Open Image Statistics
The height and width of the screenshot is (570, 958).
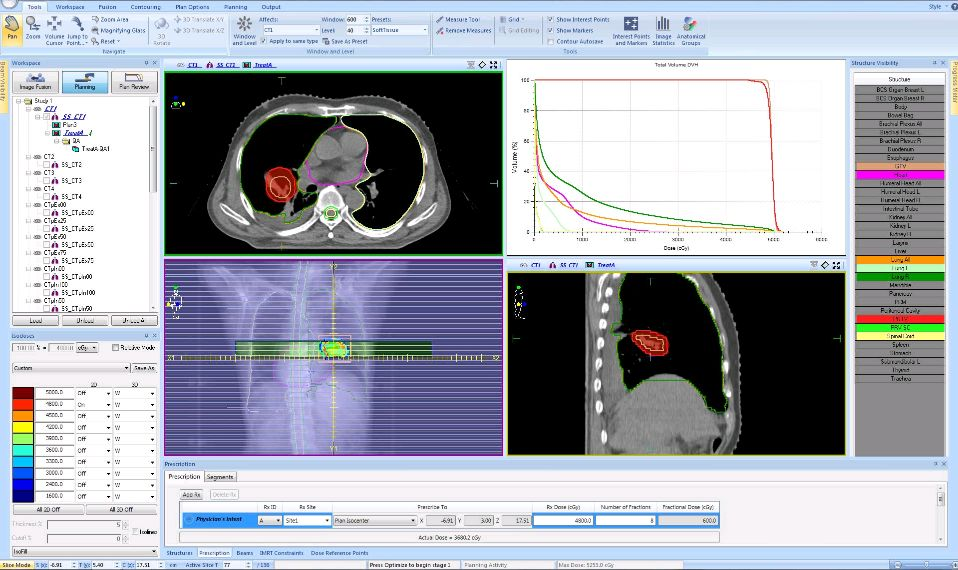[663, 30]
